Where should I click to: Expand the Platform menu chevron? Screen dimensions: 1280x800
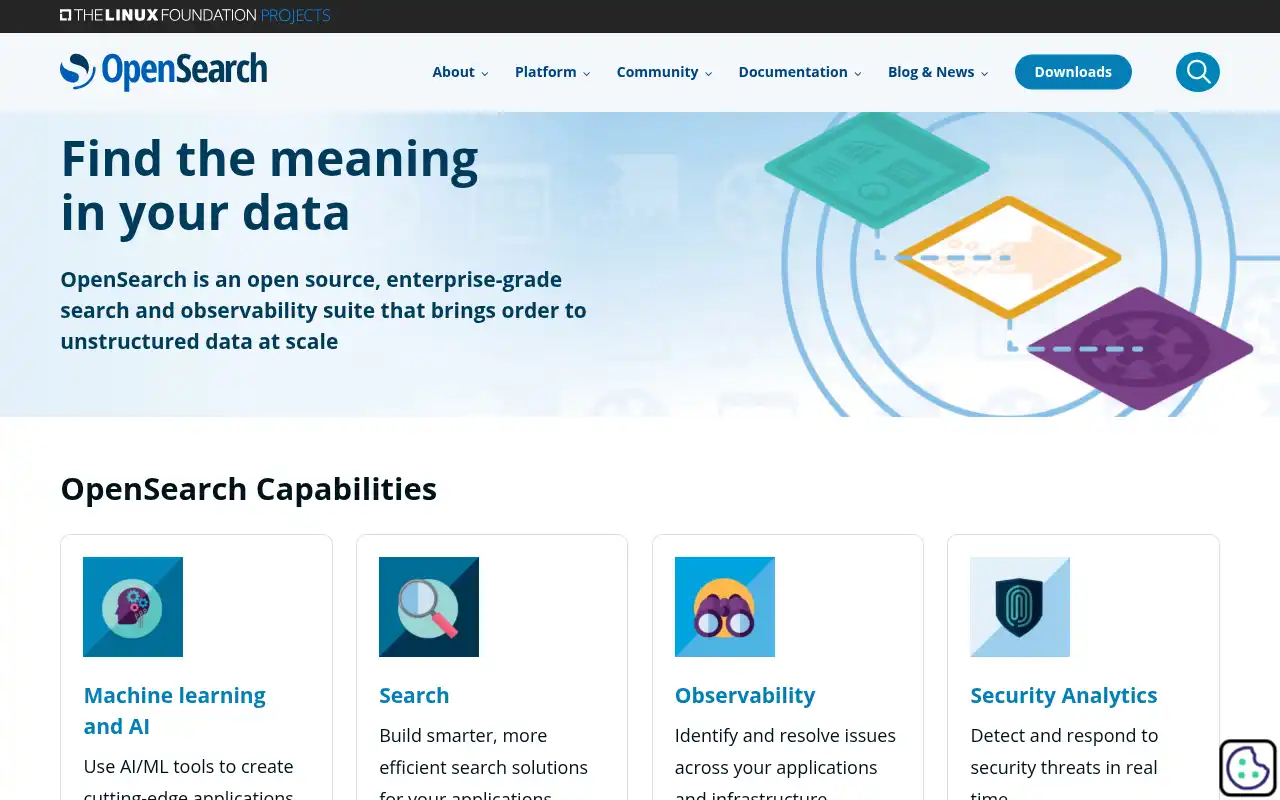(587, 73)
